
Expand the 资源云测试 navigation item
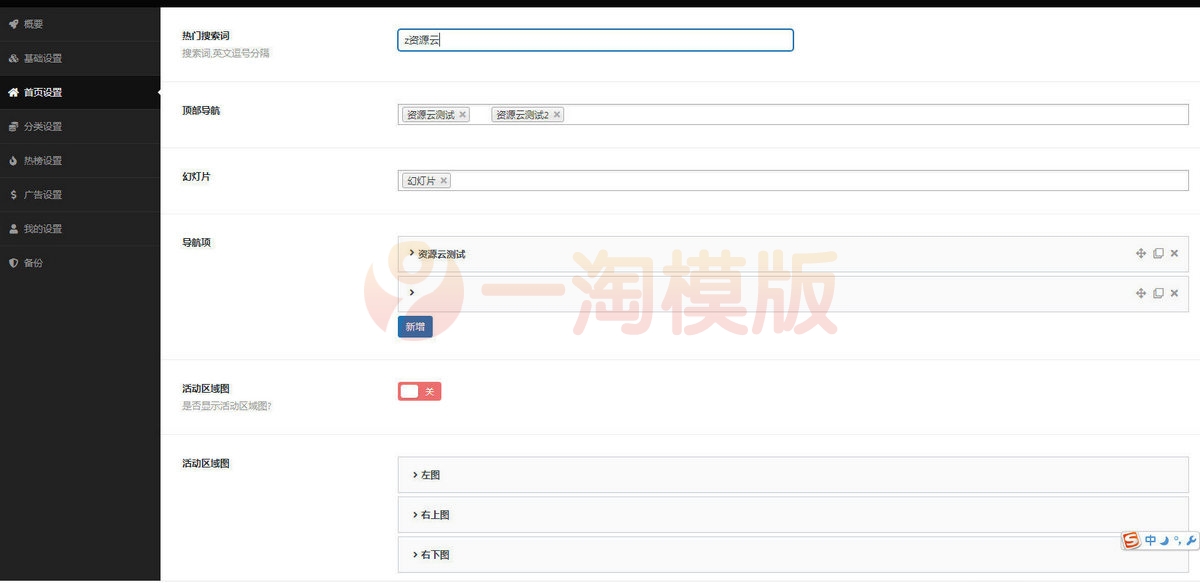point(411,253)
